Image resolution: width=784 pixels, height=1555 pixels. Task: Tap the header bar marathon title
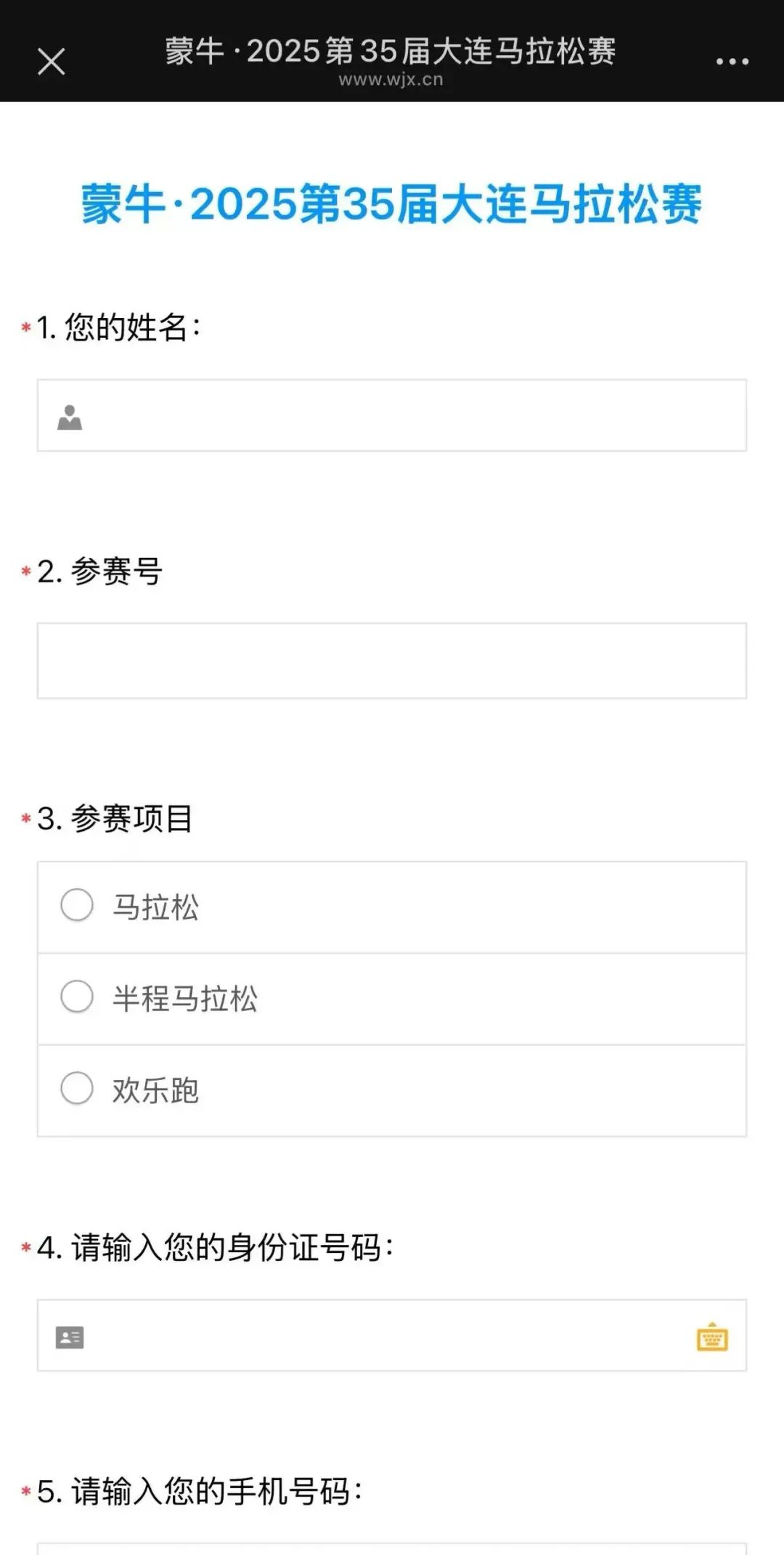pyautogui.click(x=391, y=51)
